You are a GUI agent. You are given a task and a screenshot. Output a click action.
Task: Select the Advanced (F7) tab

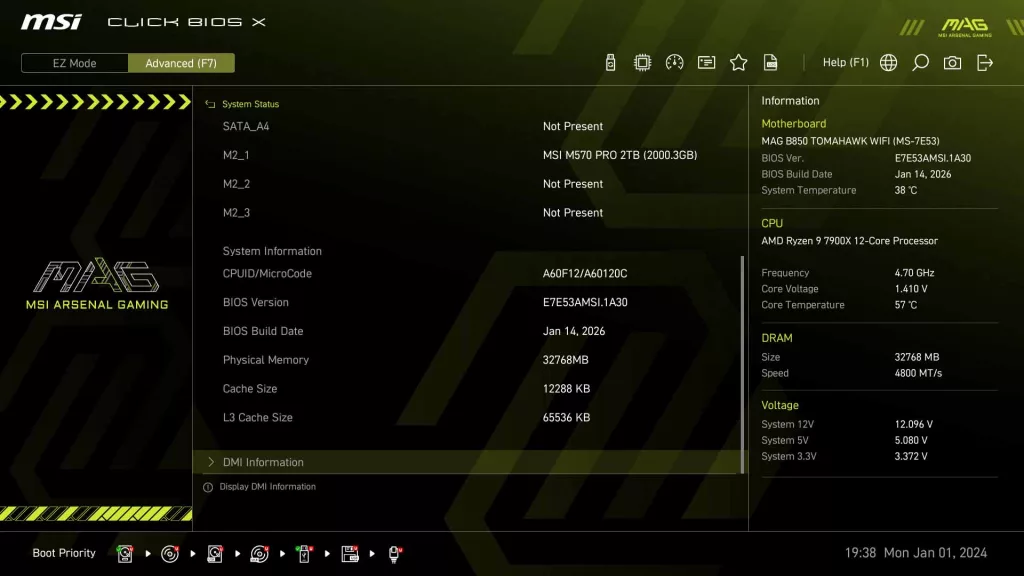(x=181, y=62)
